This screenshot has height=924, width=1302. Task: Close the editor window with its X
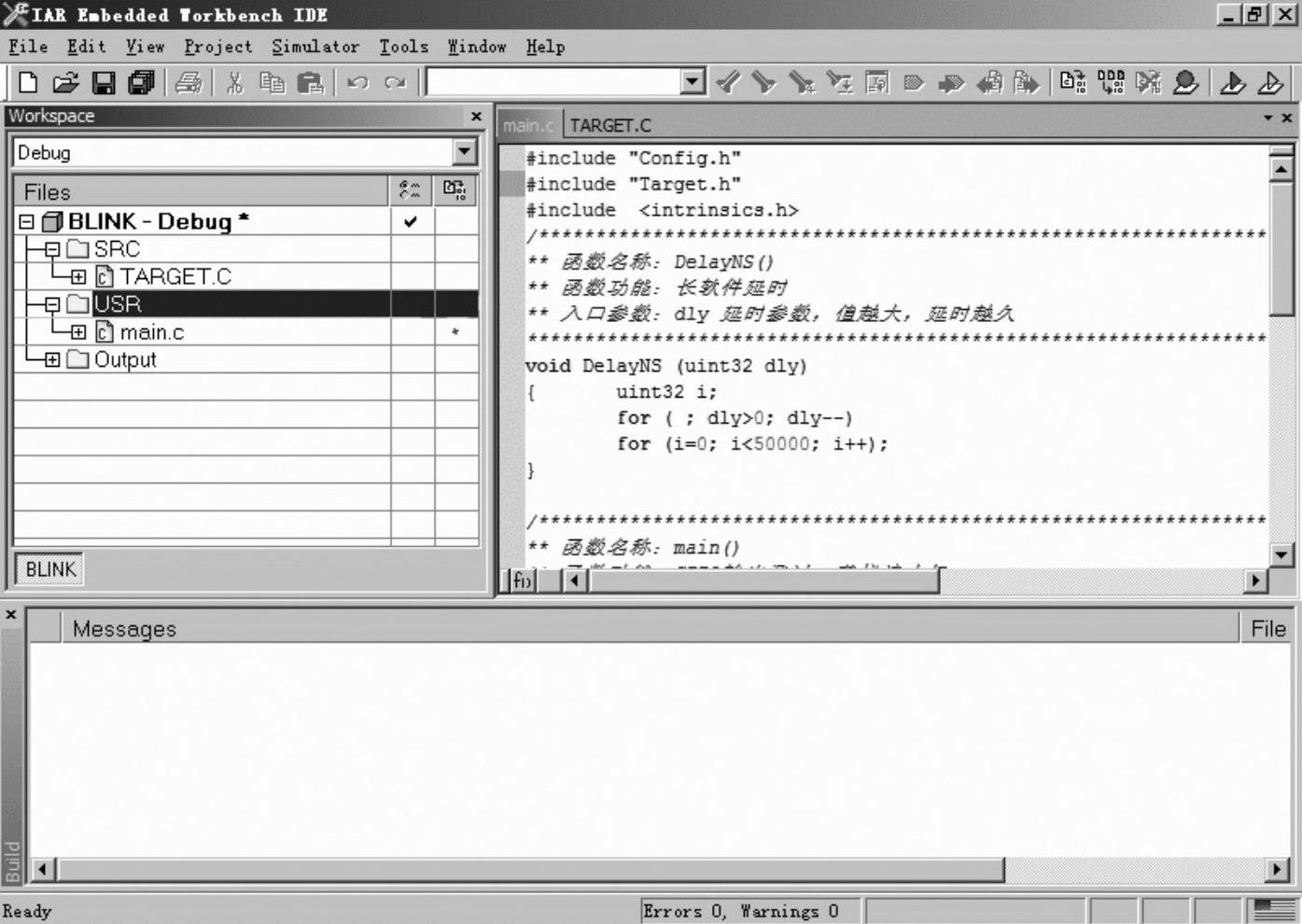(1287, 118)
